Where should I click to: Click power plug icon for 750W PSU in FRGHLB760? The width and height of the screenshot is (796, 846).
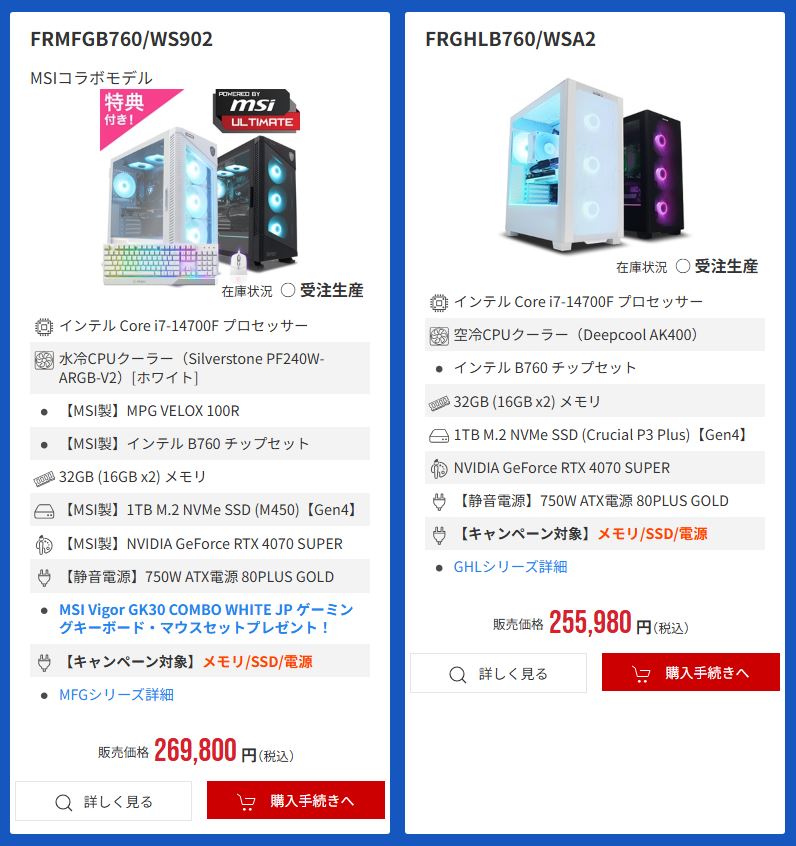[439, 502]
